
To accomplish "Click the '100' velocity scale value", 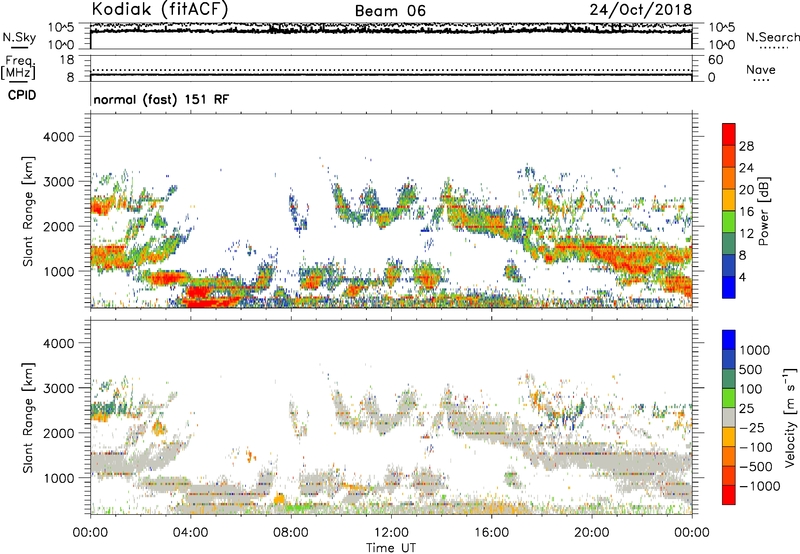I will pos(751,389).
